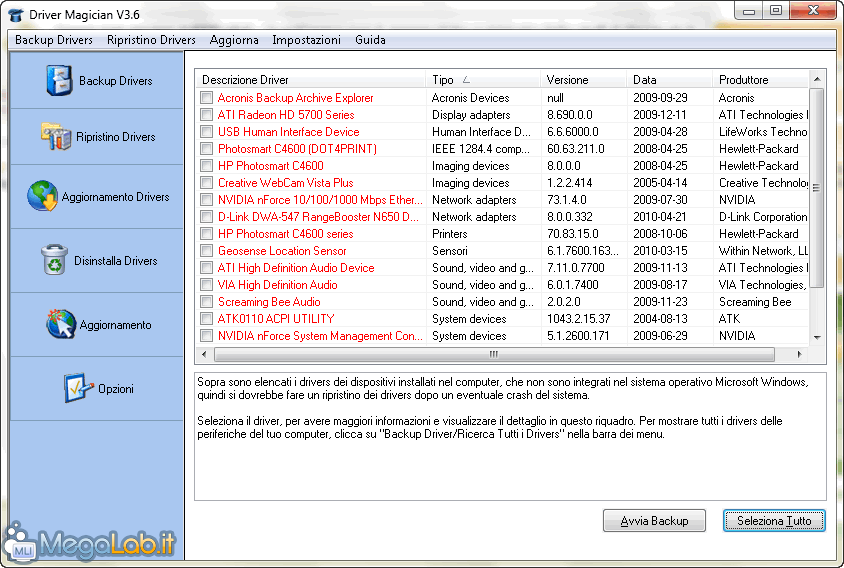This screenshot has width=844, height=568.
Task: Open the Impostazioni menu
Action: pos(306,40)
